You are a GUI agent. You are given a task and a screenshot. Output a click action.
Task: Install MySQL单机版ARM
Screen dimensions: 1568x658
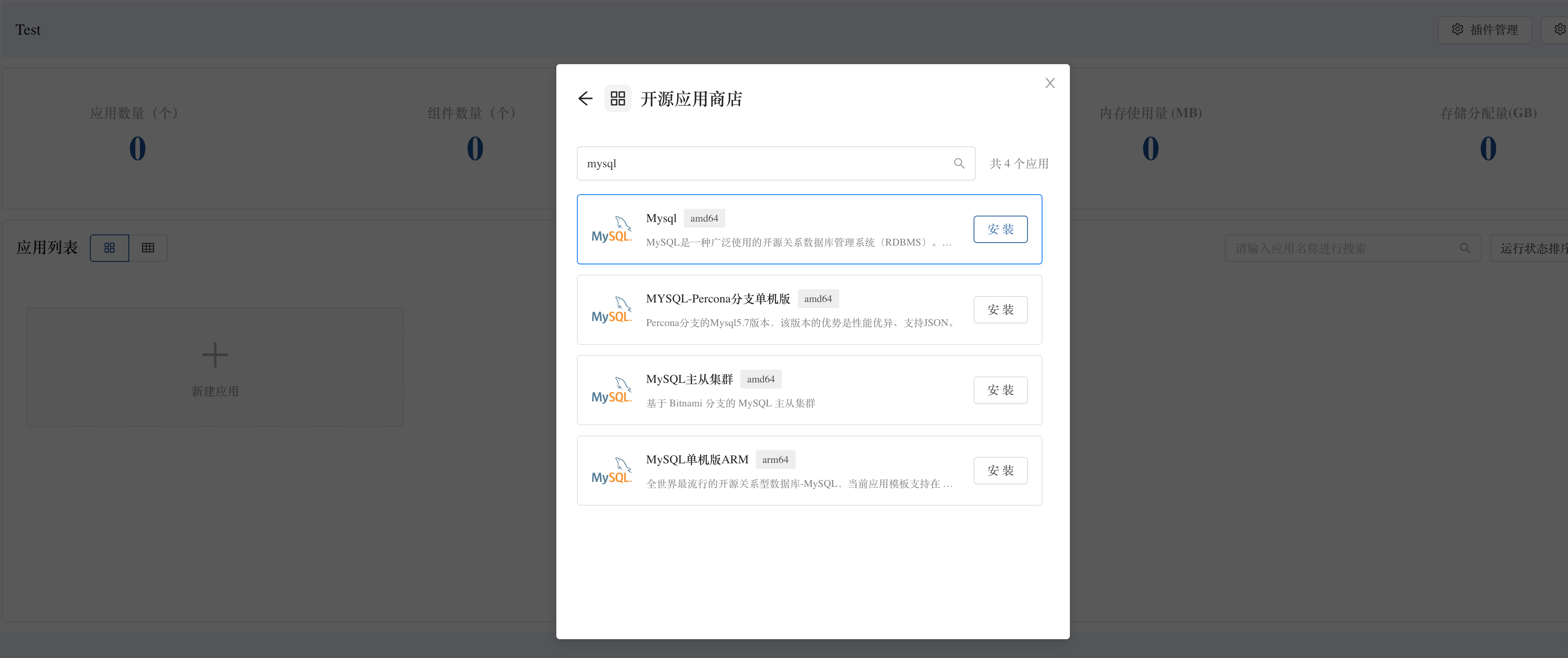pyautogui.click(x=1000, y=471)
